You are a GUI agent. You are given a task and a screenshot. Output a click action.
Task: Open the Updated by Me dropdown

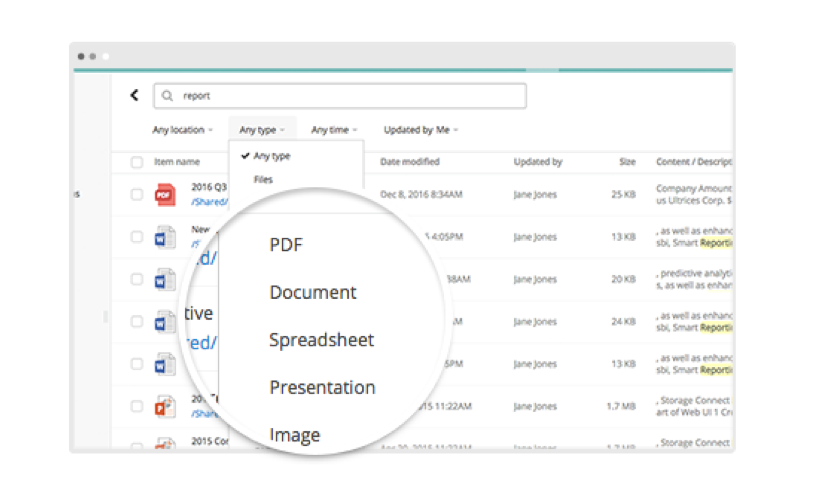(420, 130)
